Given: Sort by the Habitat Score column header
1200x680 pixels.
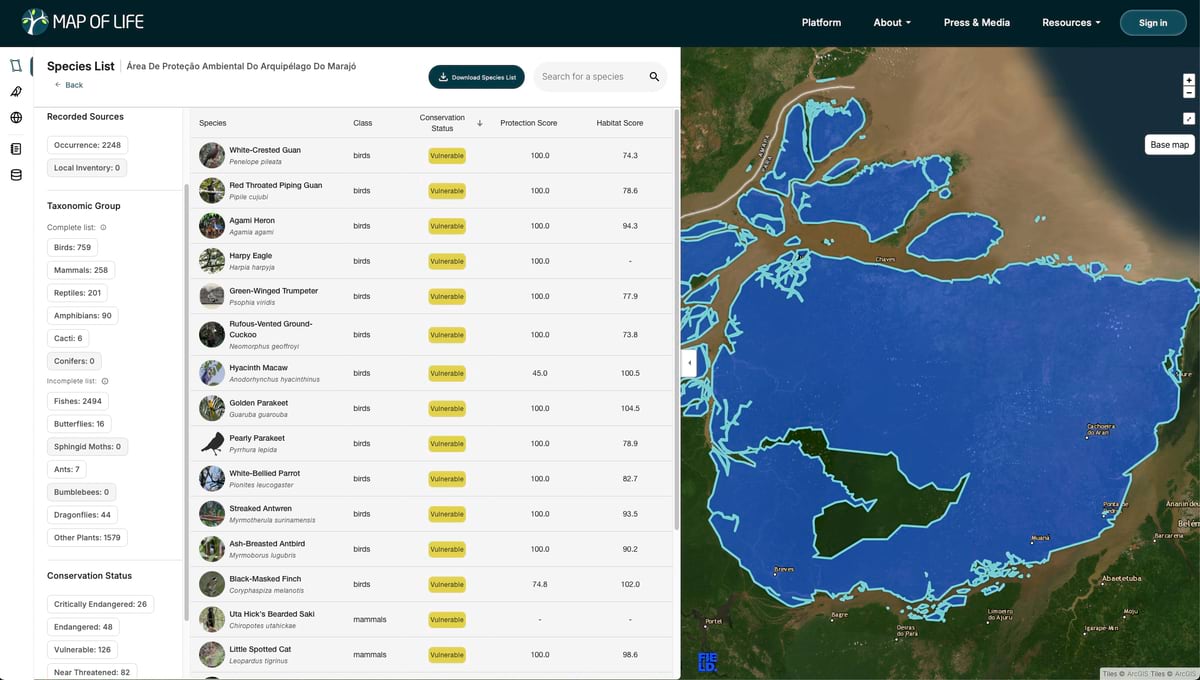Looking at the screenshot, I should tap(620, 123).
